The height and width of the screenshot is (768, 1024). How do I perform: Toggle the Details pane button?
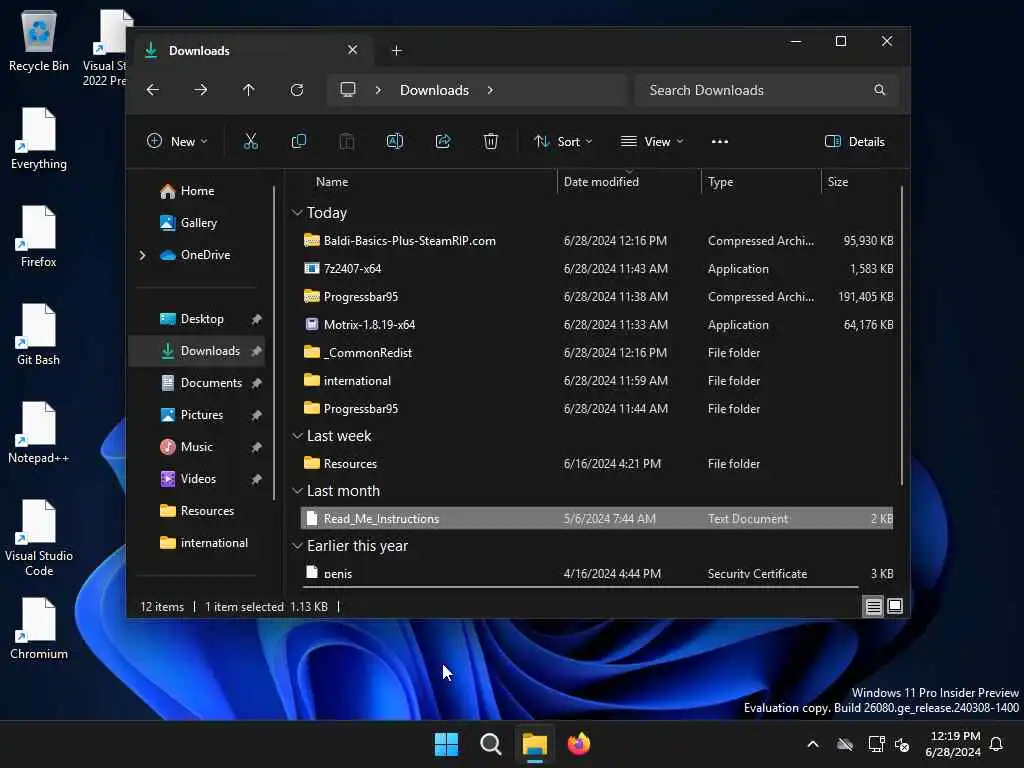click(854, 142)
